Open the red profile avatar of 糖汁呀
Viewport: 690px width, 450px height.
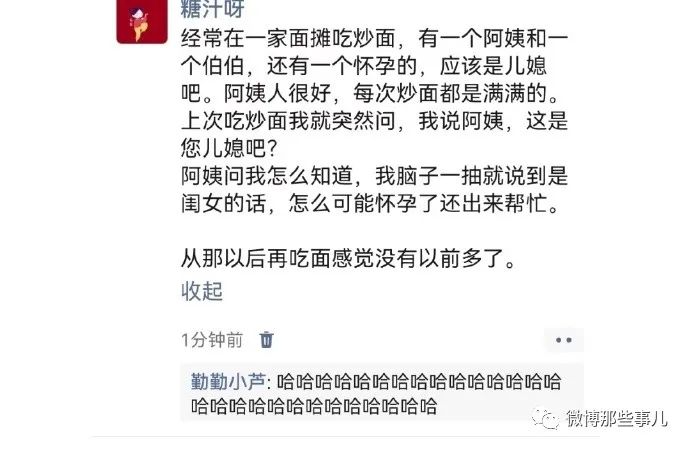(142, 21)
